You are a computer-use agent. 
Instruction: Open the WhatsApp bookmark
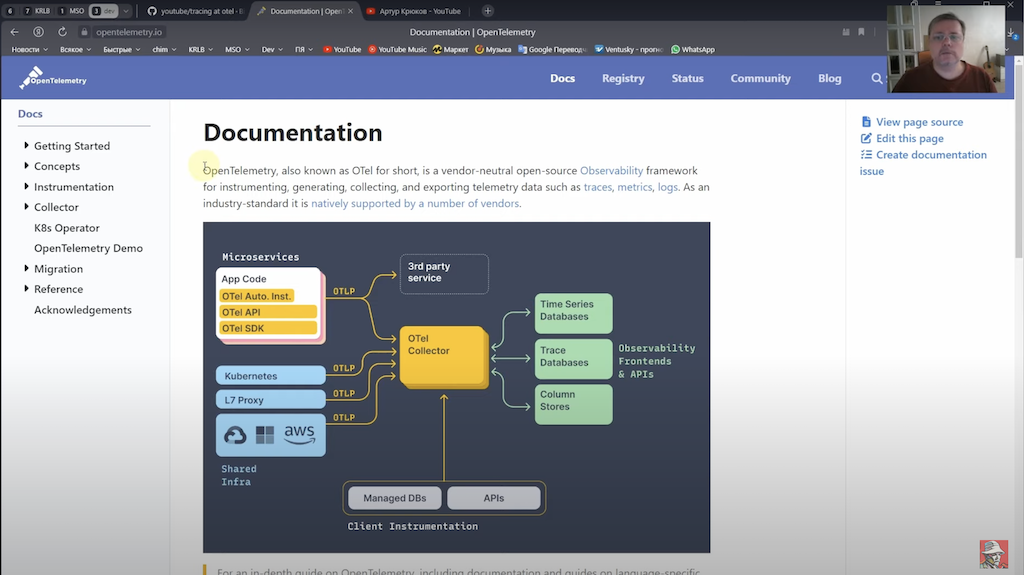pyautogui.click(x=692, y=49)
